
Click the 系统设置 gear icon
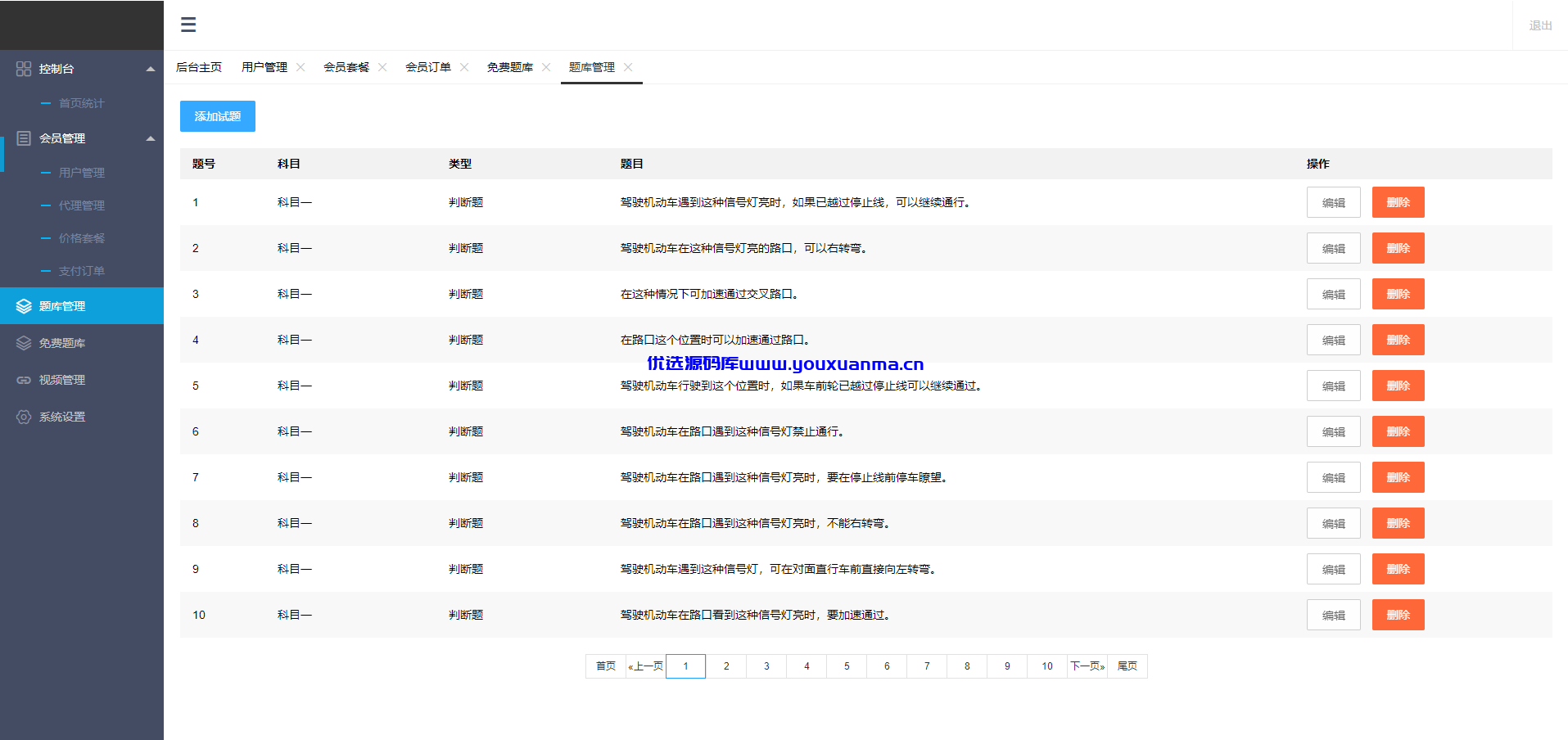coord(24,417)
